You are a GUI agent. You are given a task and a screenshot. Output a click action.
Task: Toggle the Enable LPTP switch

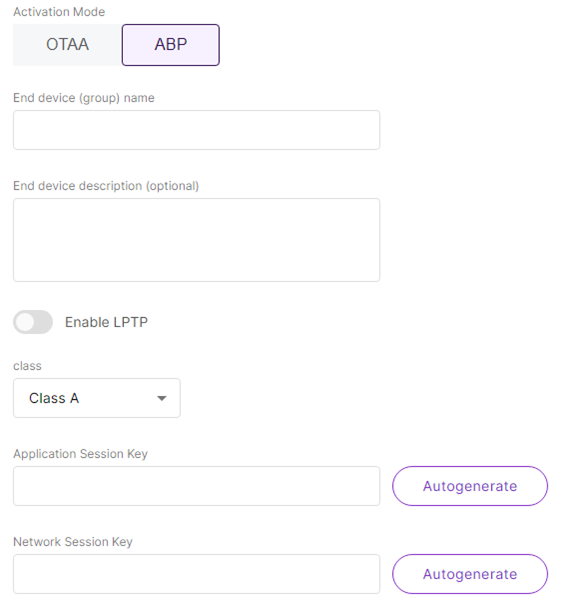pos(33,322)
